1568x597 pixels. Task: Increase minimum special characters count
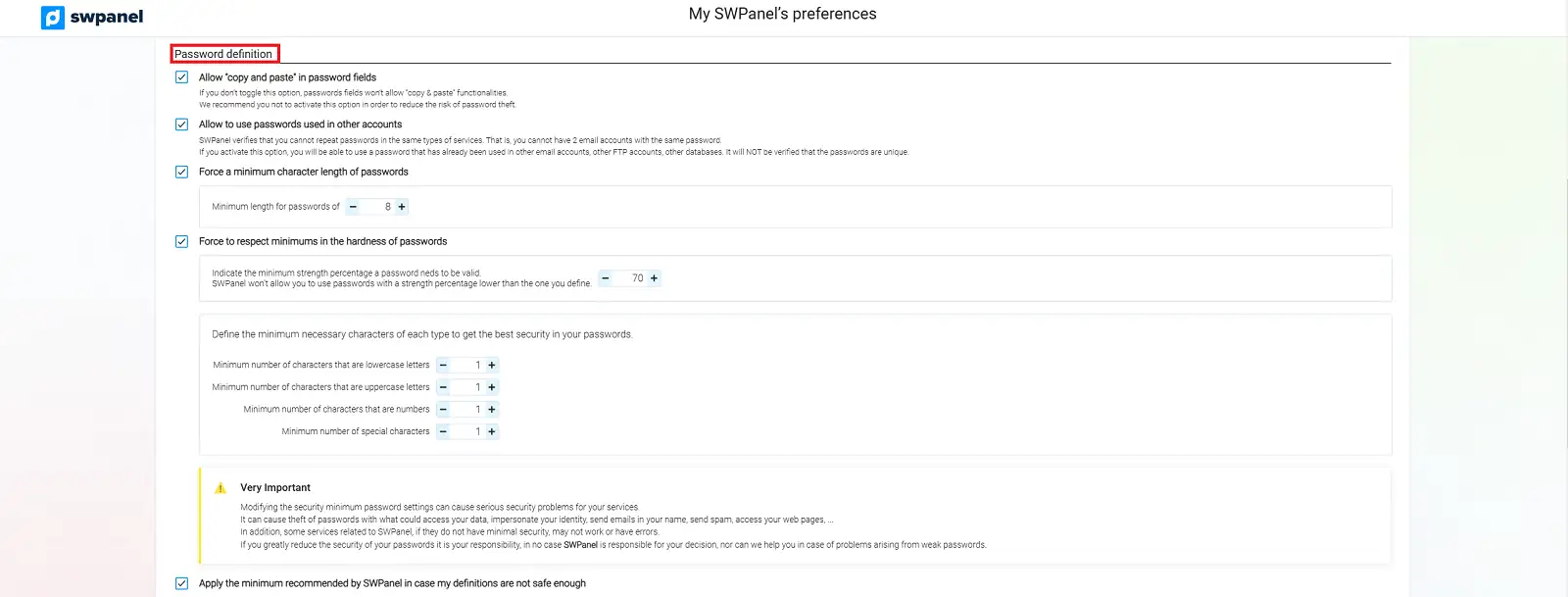492,431
